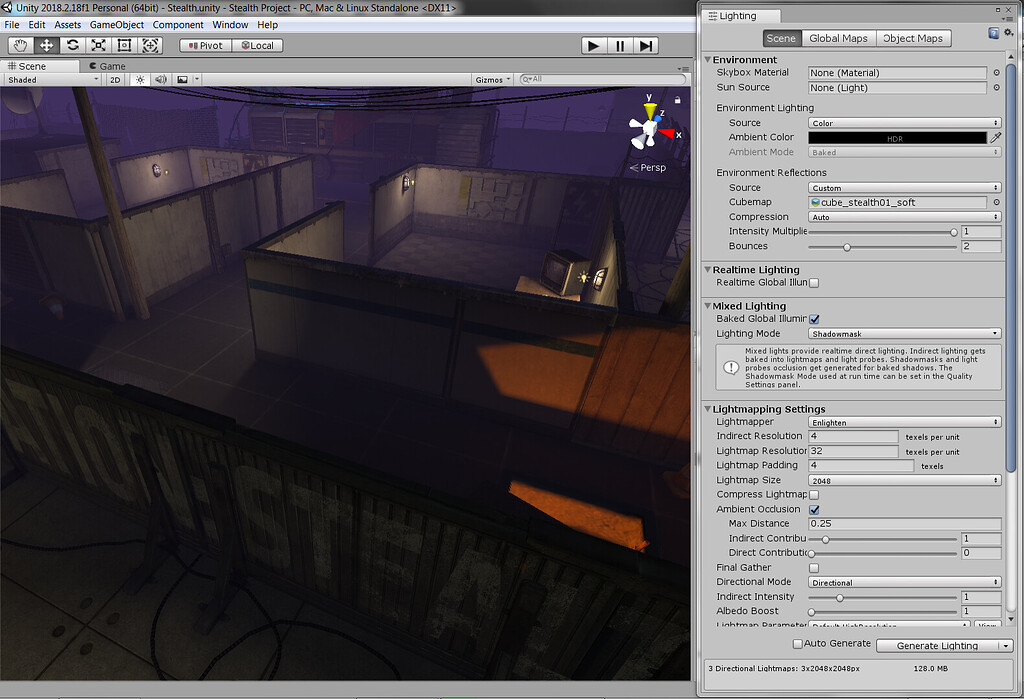Uncheck Ambient Occlusion
Image resolution: width=1024 pixels, height=699 pixels.
tap(814, 509)
